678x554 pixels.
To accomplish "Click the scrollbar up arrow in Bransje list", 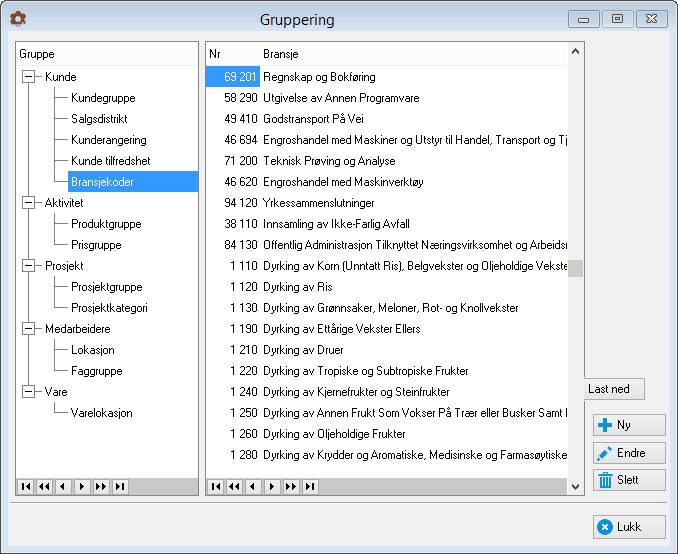I will [x=575, y=51].
